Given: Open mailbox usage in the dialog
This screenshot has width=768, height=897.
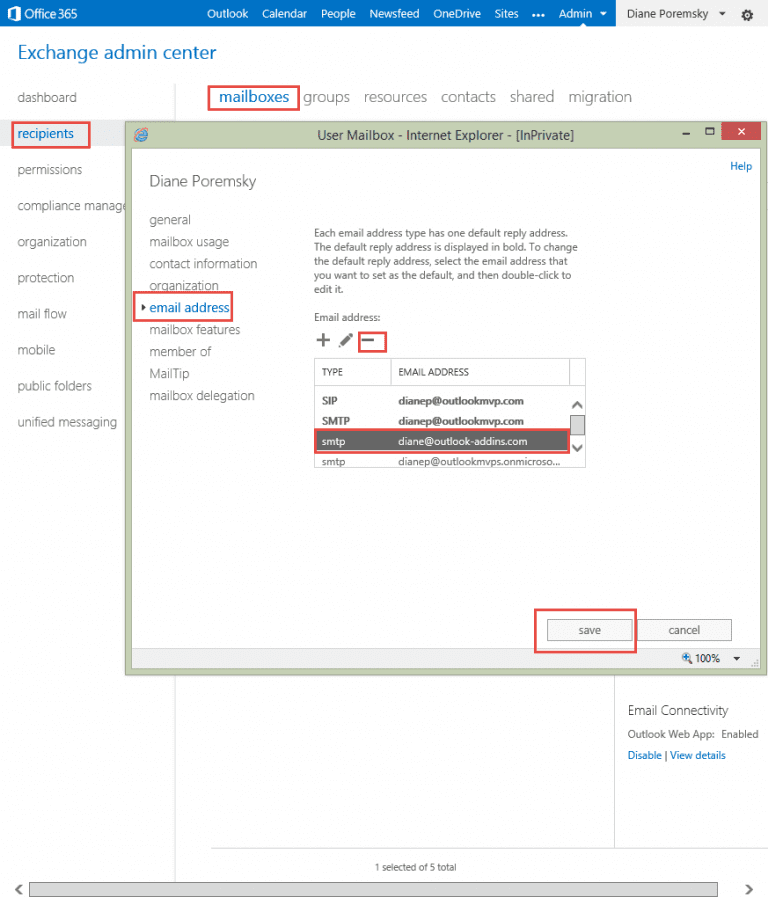Looking at the screenshot, I should [189, 242].
